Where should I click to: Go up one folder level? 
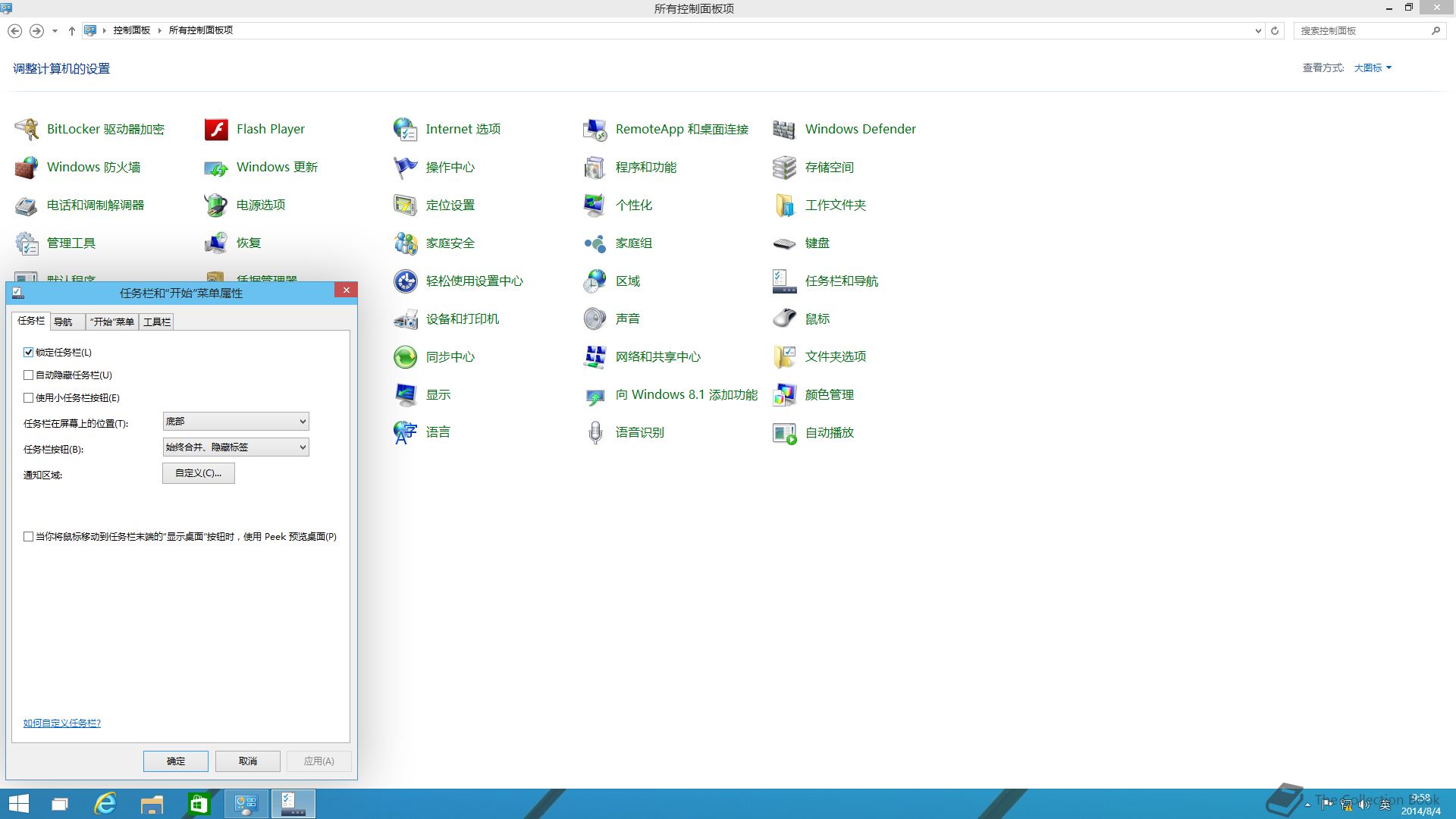(72, 31)
